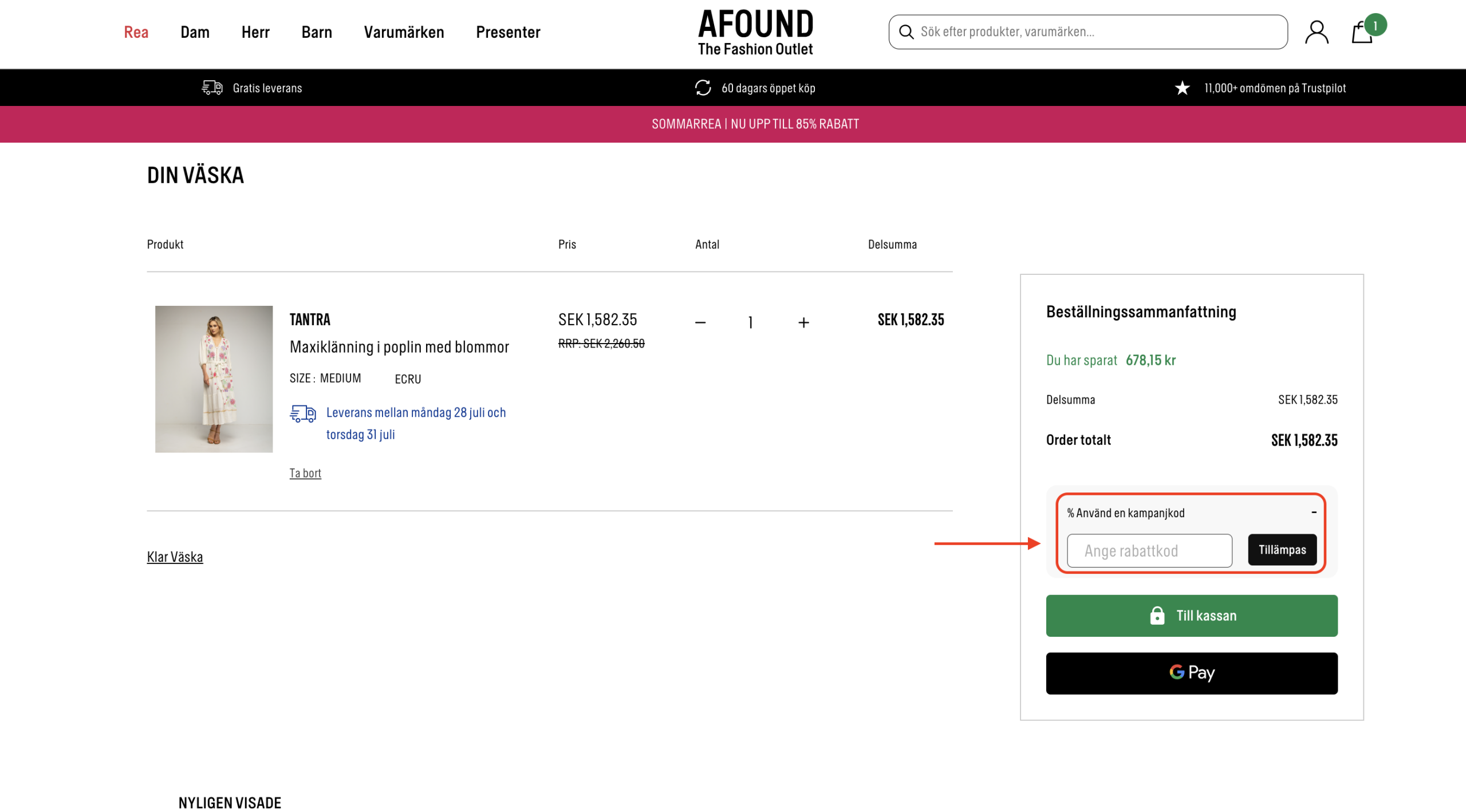The height and width of the screenshot is (812, 1466).
Task: Click the NYLIGEN VISADE heading
Action: pos(230,803)
